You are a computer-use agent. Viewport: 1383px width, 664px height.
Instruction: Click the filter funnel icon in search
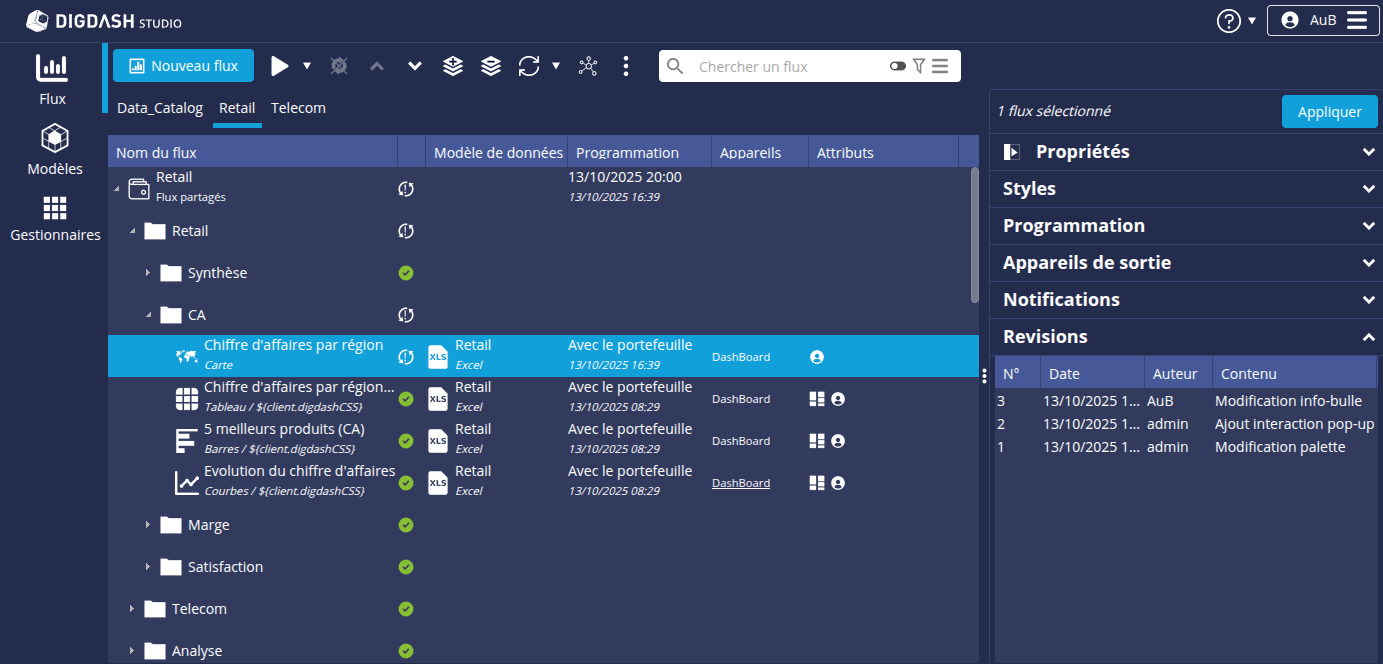click(x=919, y=66)
